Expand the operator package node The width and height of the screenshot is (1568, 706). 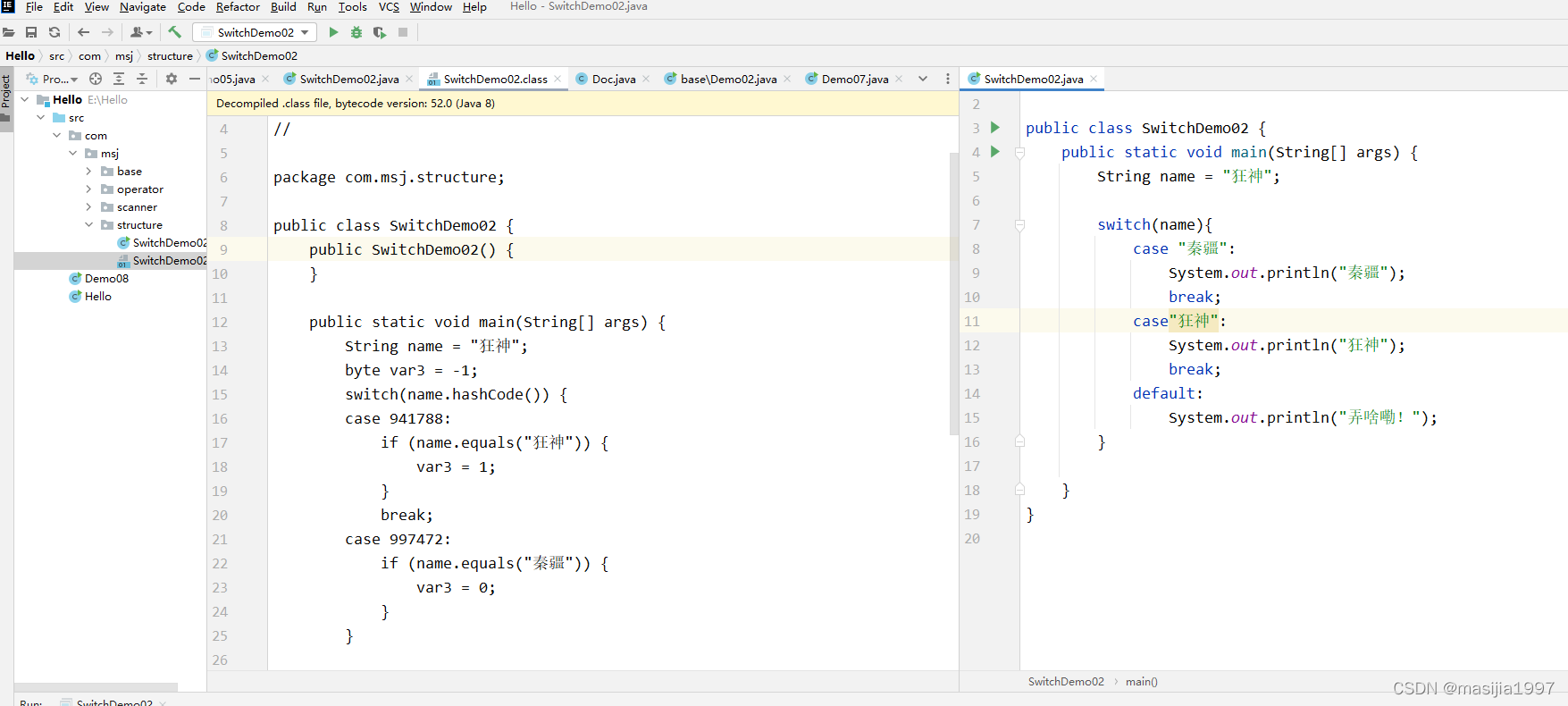click(x=88, y=189)
